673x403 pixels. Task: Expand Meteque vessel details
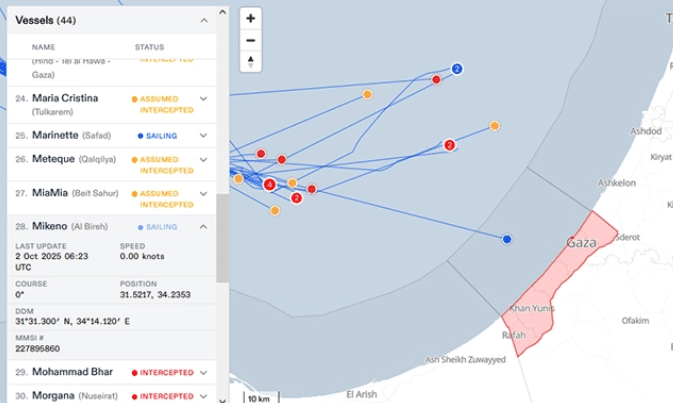tap(204, 159)
